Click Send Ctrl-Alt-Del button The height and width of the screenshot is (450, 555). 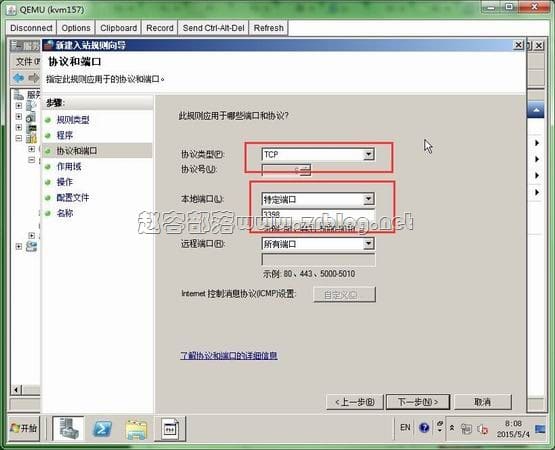(x=213, y=28)
